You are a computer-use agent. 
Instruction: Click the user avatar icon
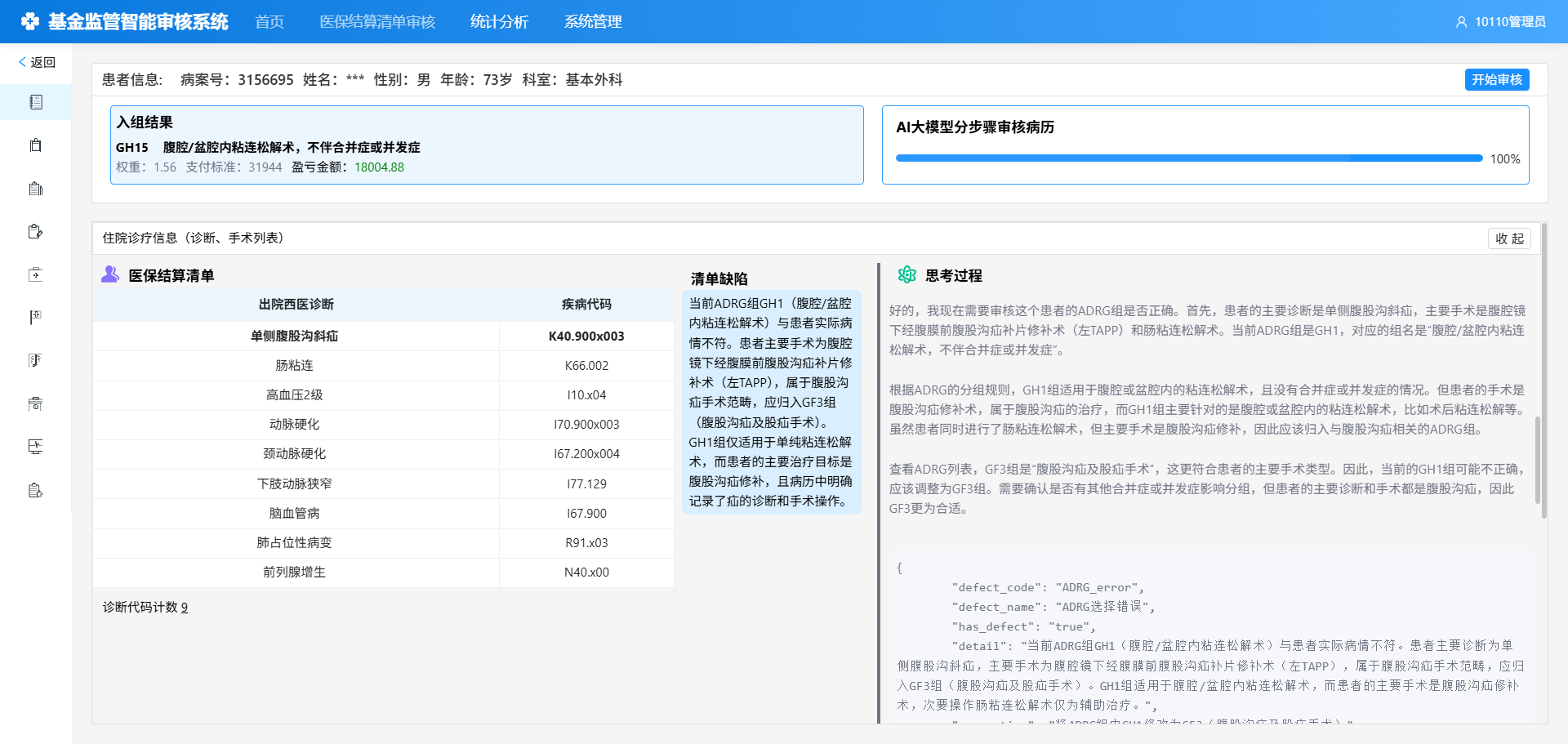click(x=1461, y=22)
